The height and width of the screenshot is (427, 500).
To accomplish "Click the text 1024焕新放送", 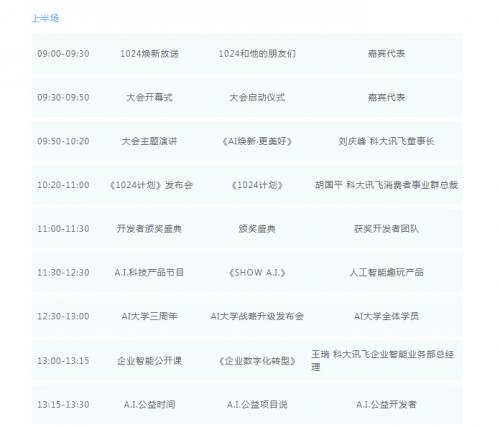I will (149, 54).
